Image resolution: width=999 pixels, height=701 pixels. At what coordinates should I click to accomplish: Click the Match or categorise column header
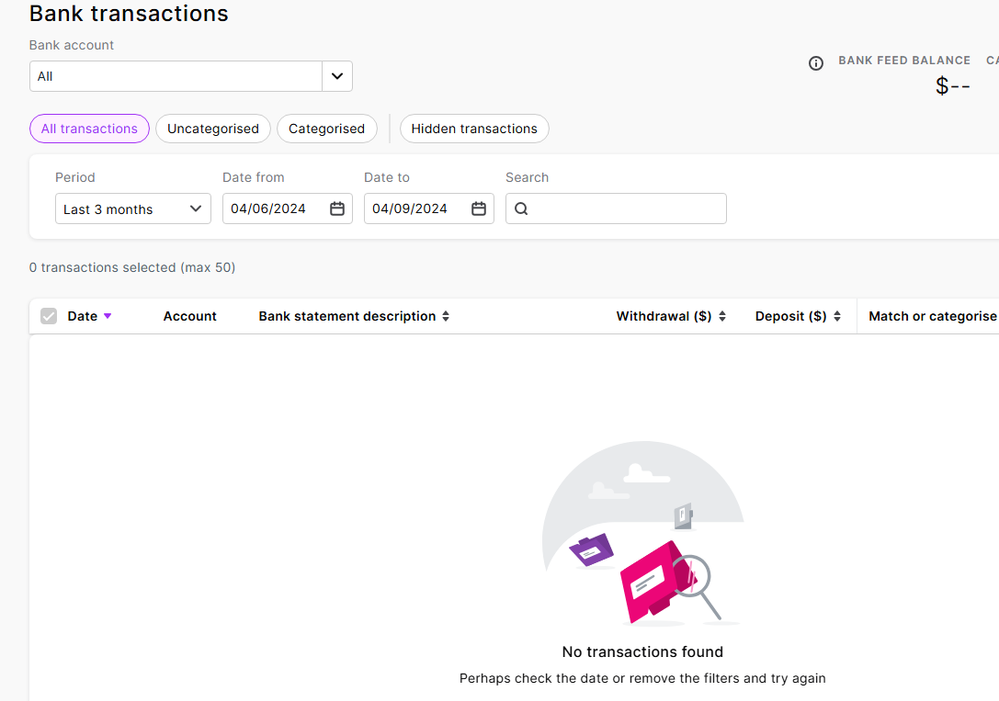coord(932,316)
